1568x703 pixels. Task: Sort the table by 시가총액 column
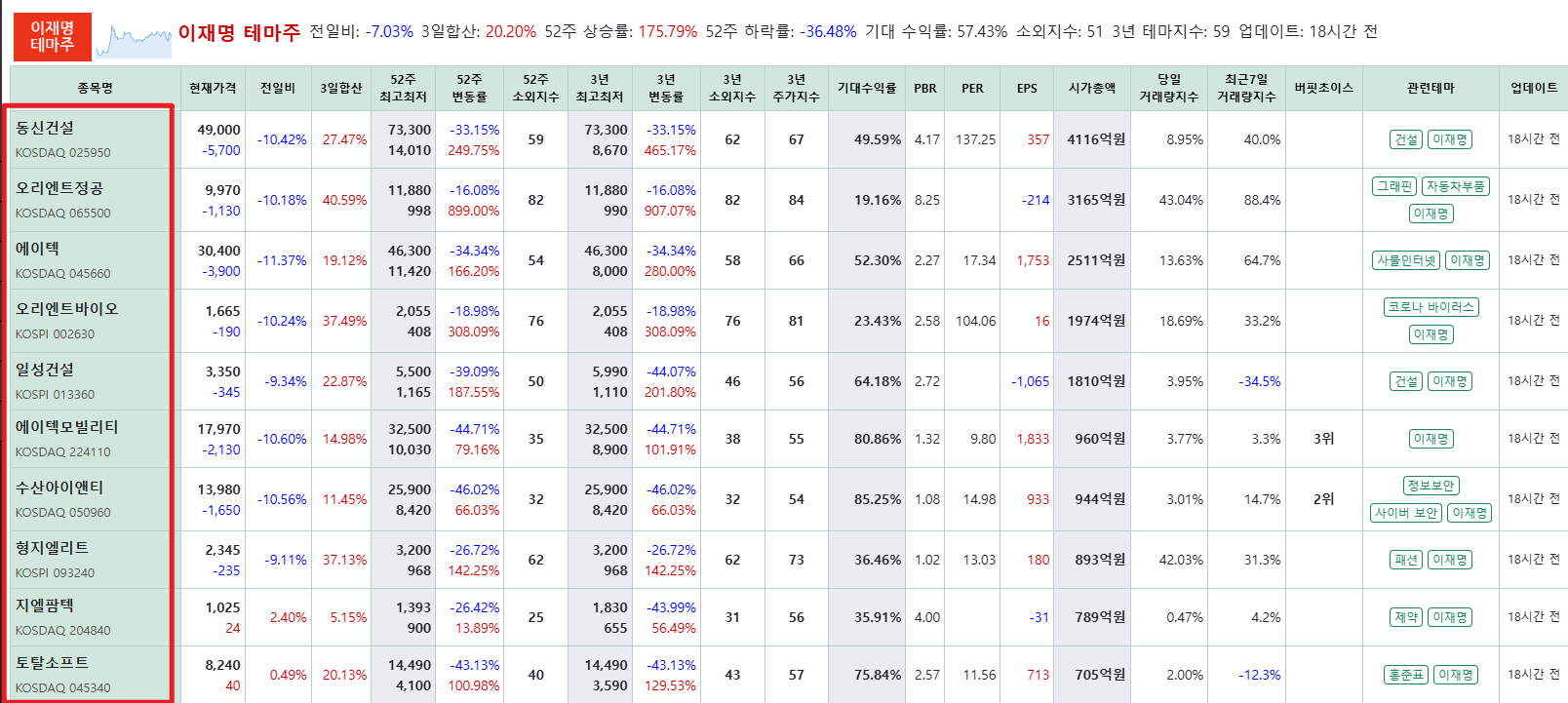(1091, 87)
